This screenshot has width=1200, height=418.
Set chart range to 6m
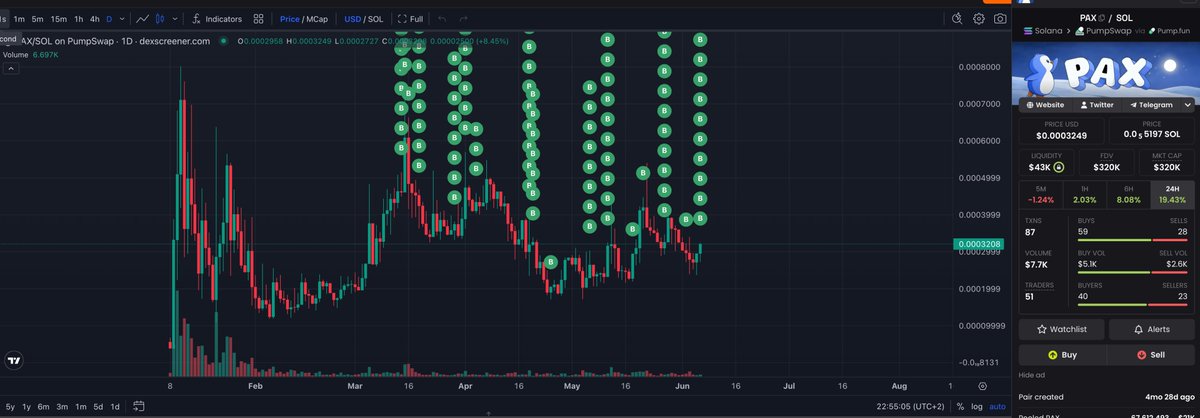tap(44, 406)
